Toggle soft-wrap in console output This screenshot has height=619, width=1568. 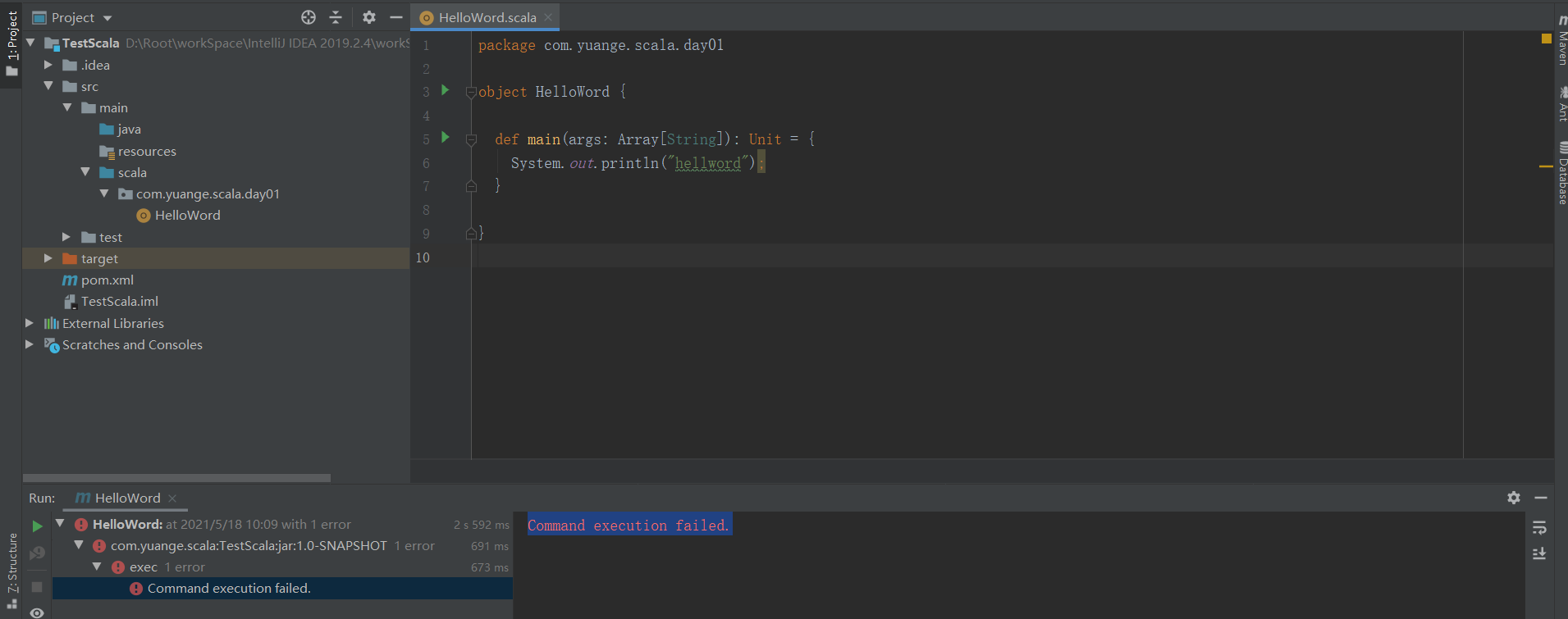[x=1539, y=527]
